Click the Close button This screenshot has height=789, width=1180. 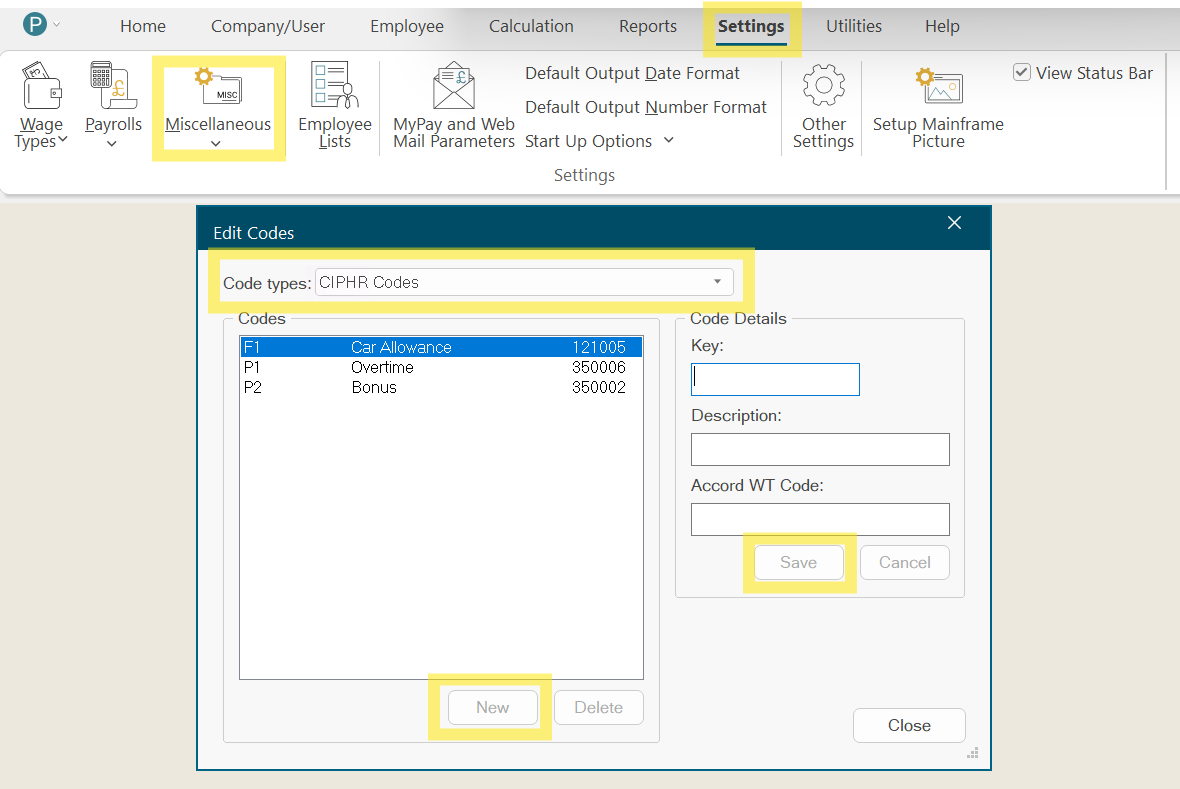click(x=909, y=726)
